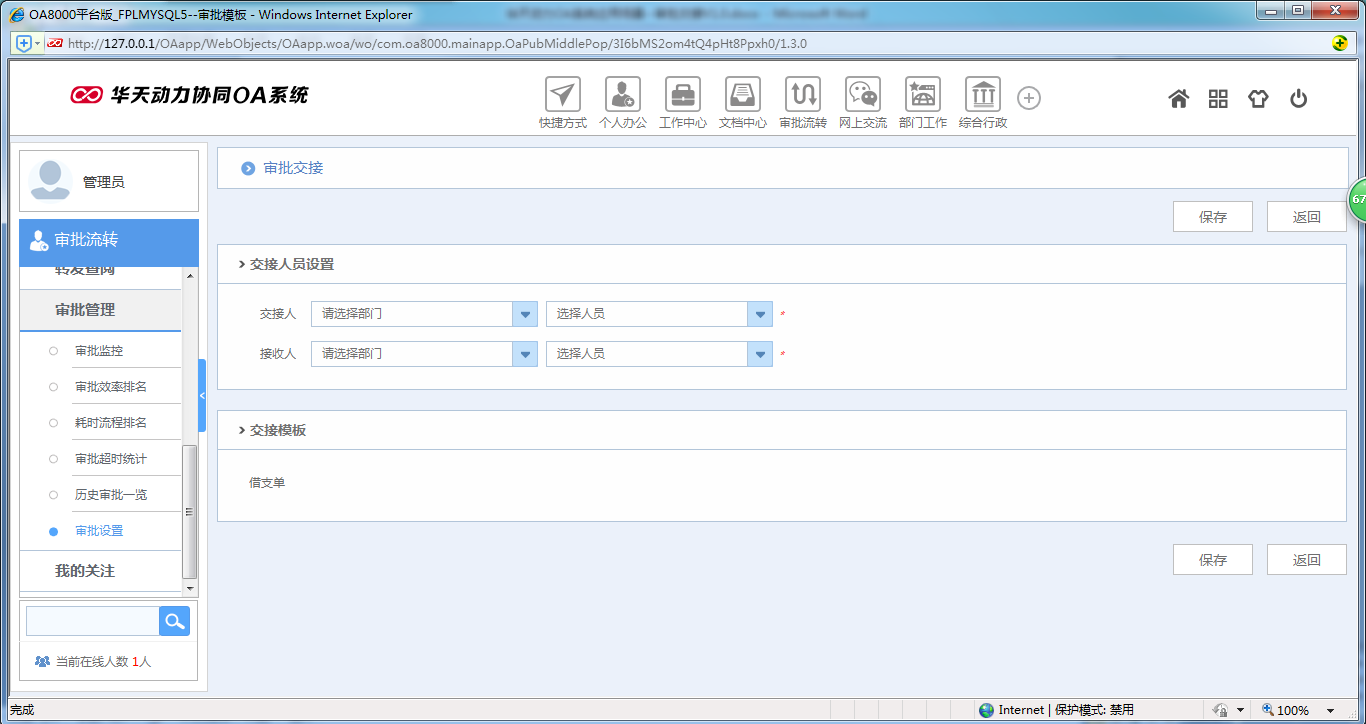This screenshot has height=724, width=1366.
Task: Open the 综合行政 administration icon
Action: [x=983, y=96]
